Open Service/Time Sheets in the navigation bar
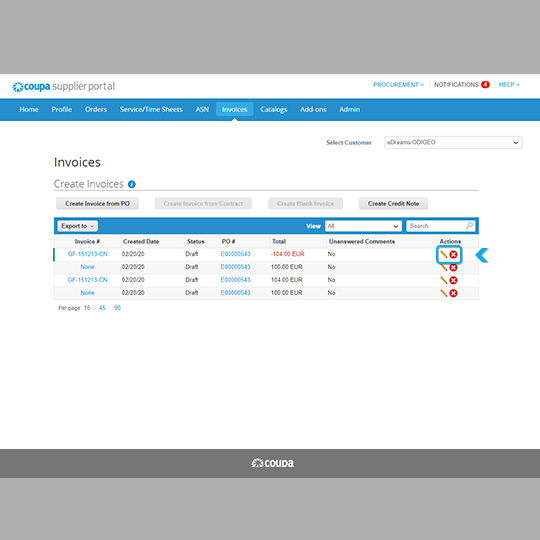Viewport: 540px width, 540px height. coord(151,110)
